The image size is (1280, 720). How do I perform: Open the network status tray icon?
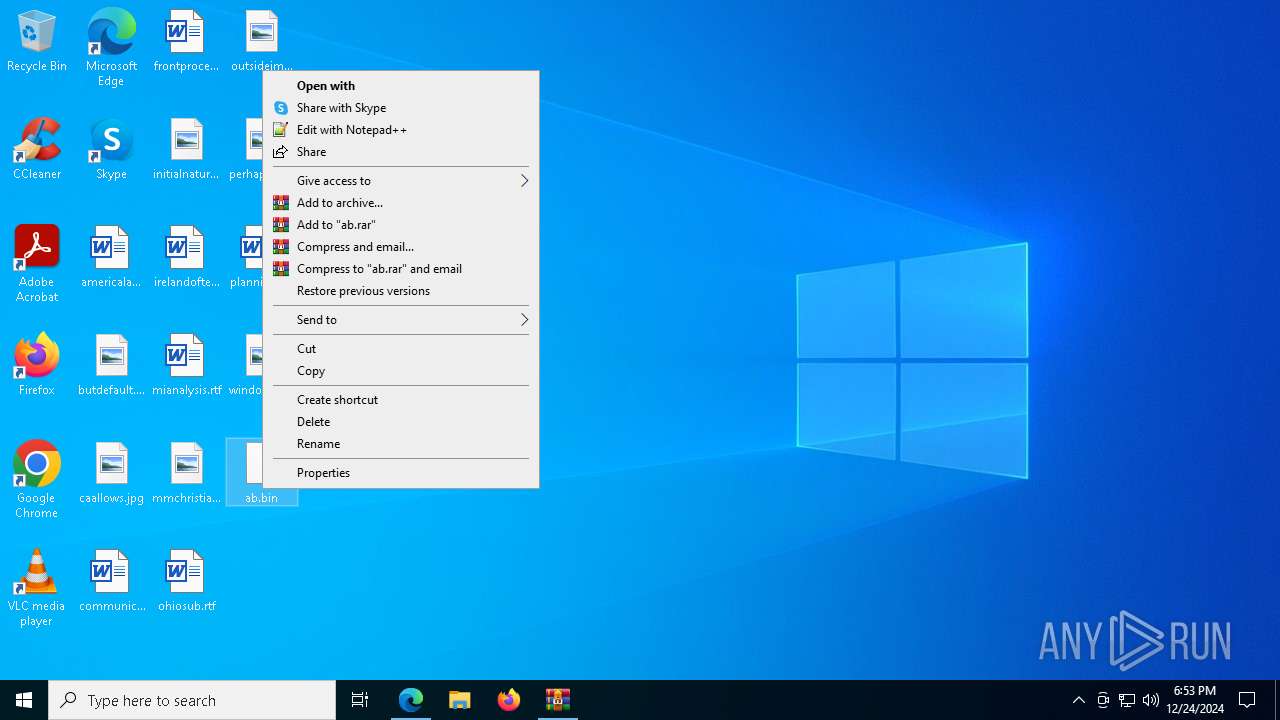pos(1127,700)
